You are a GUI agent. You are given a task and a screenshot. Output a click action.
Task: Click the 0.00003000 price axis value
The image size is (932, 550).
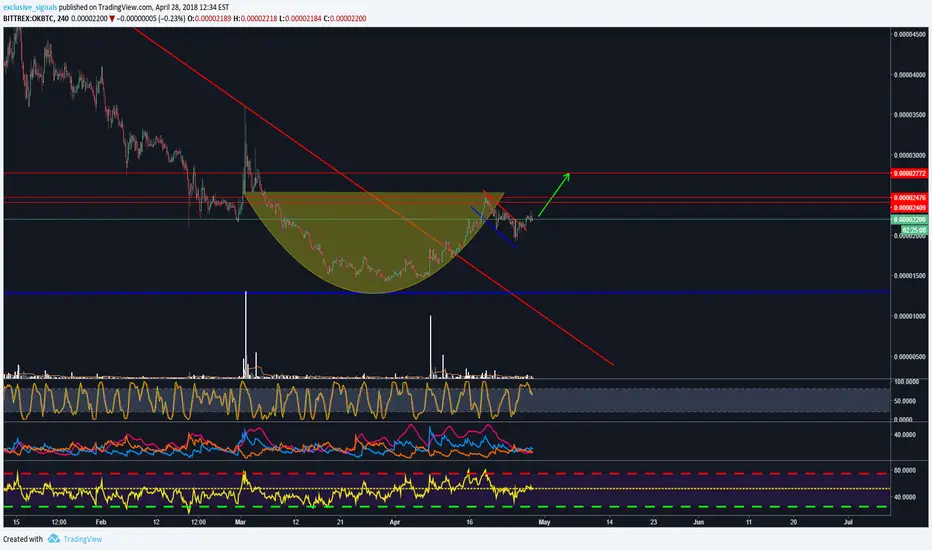pos(909,155)
